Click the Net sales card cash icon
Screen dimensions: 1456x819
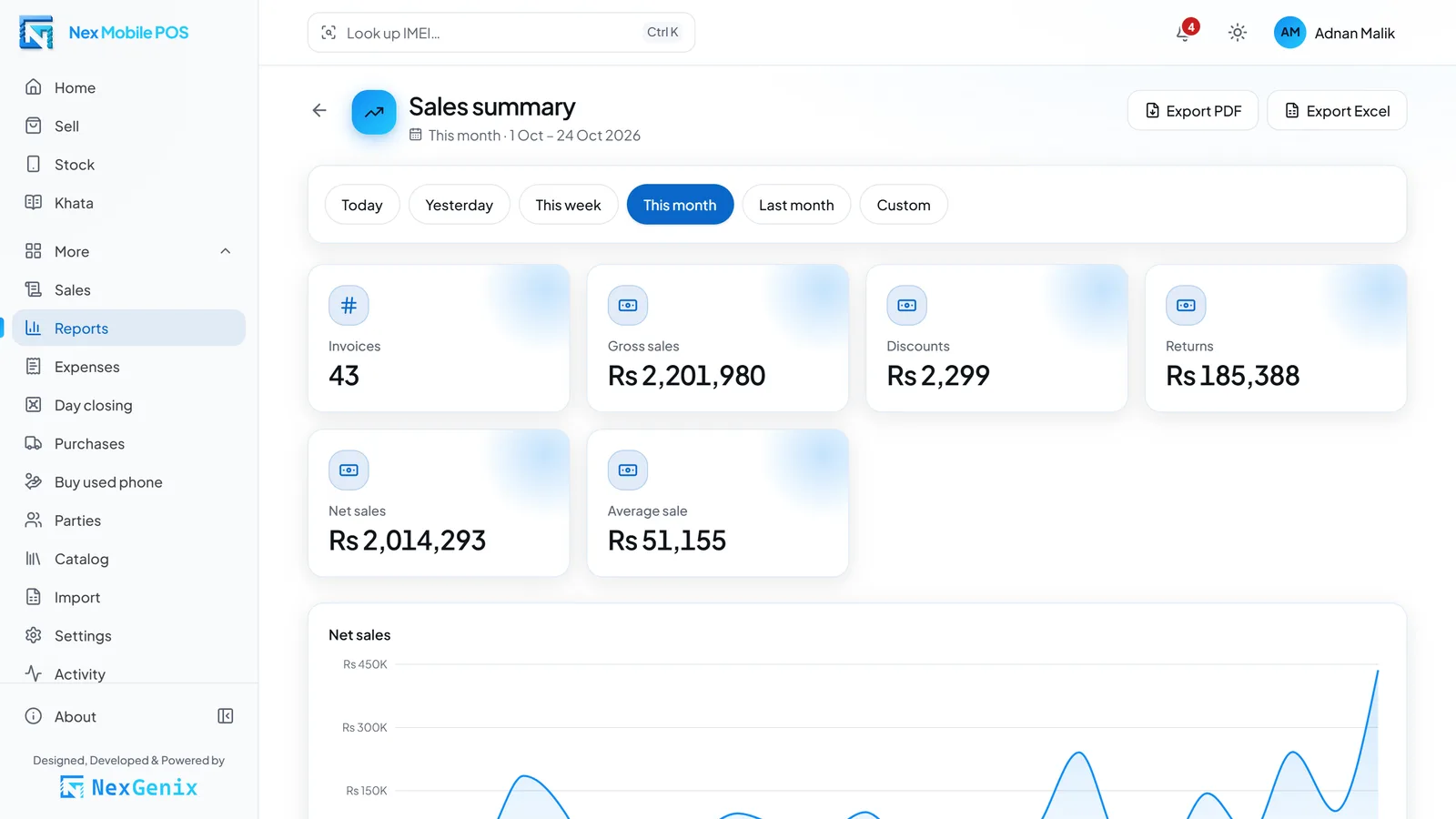click(x=349, y=470)
